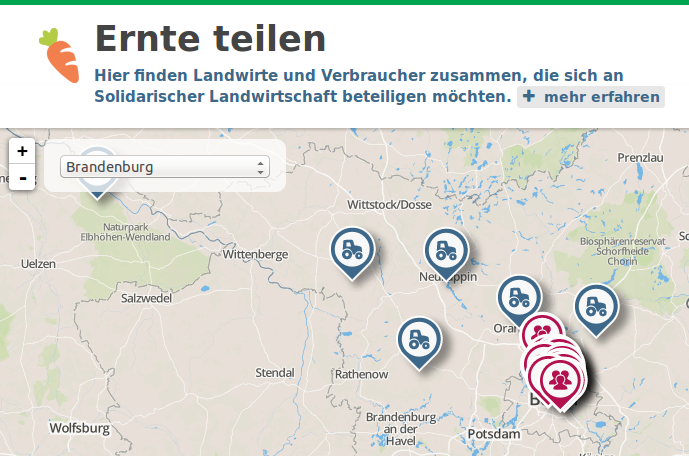This screenshot has width=689, height=456.
Task: Select the tractor marker east of Rathenow
Action: 420,342
